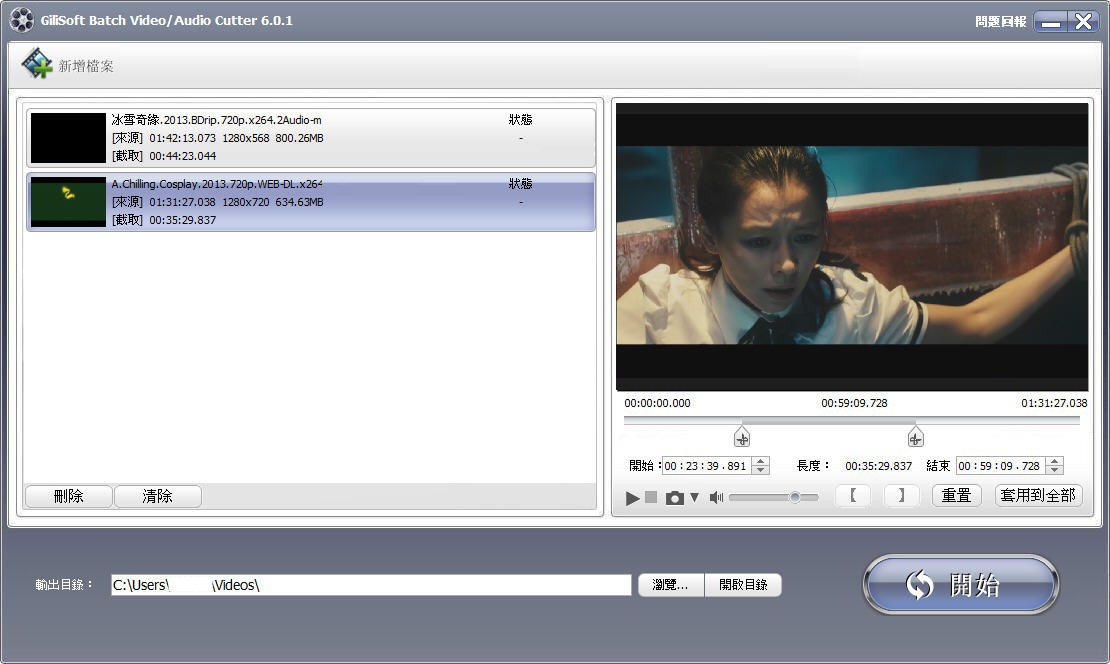The width and height of the screenshot is (1110, 664).
Task: Click the 刪除 delete button
Action: [x=69, y=496]
